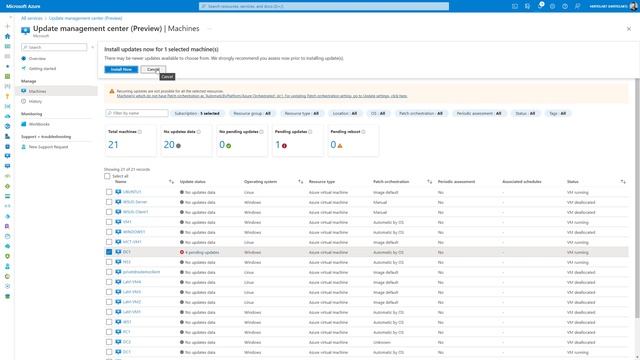Image resolution: width=640 pixels, height=360 pixels.
Task: Sort table by Operating system arrows
Action: click(301, 182)
